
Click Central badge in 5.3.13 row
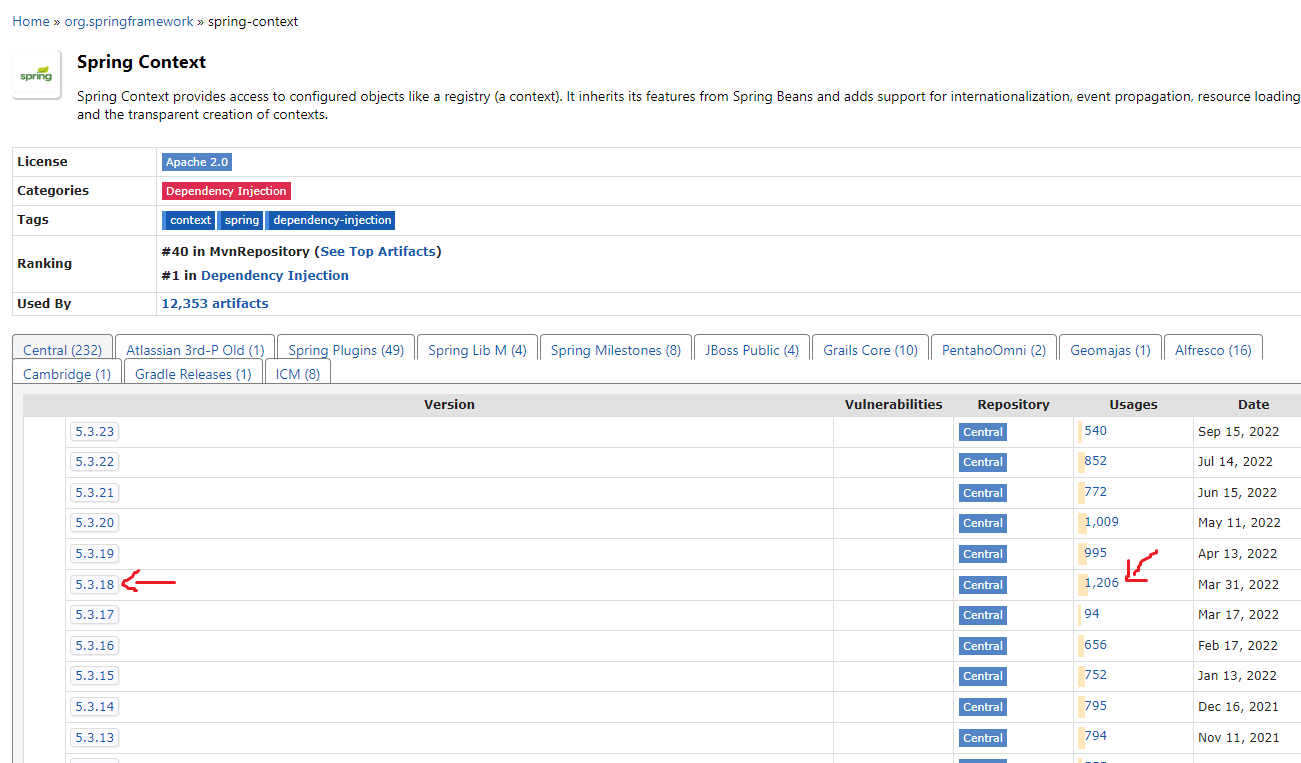pos(982,738)
